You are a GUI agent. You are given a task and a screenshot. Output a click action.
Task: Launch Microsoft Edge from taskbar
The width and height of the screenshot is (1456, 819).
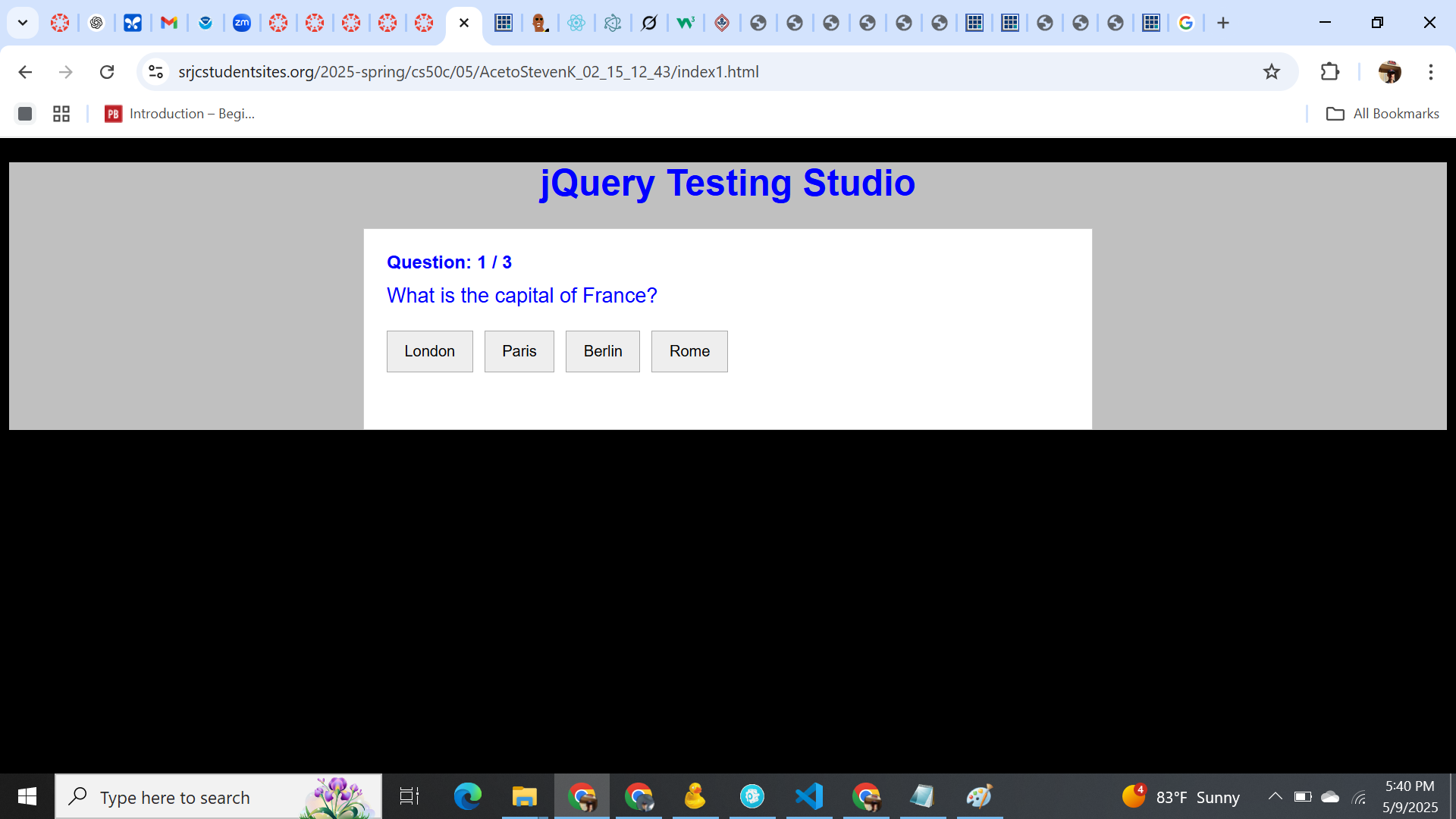[x=467, y=796]
